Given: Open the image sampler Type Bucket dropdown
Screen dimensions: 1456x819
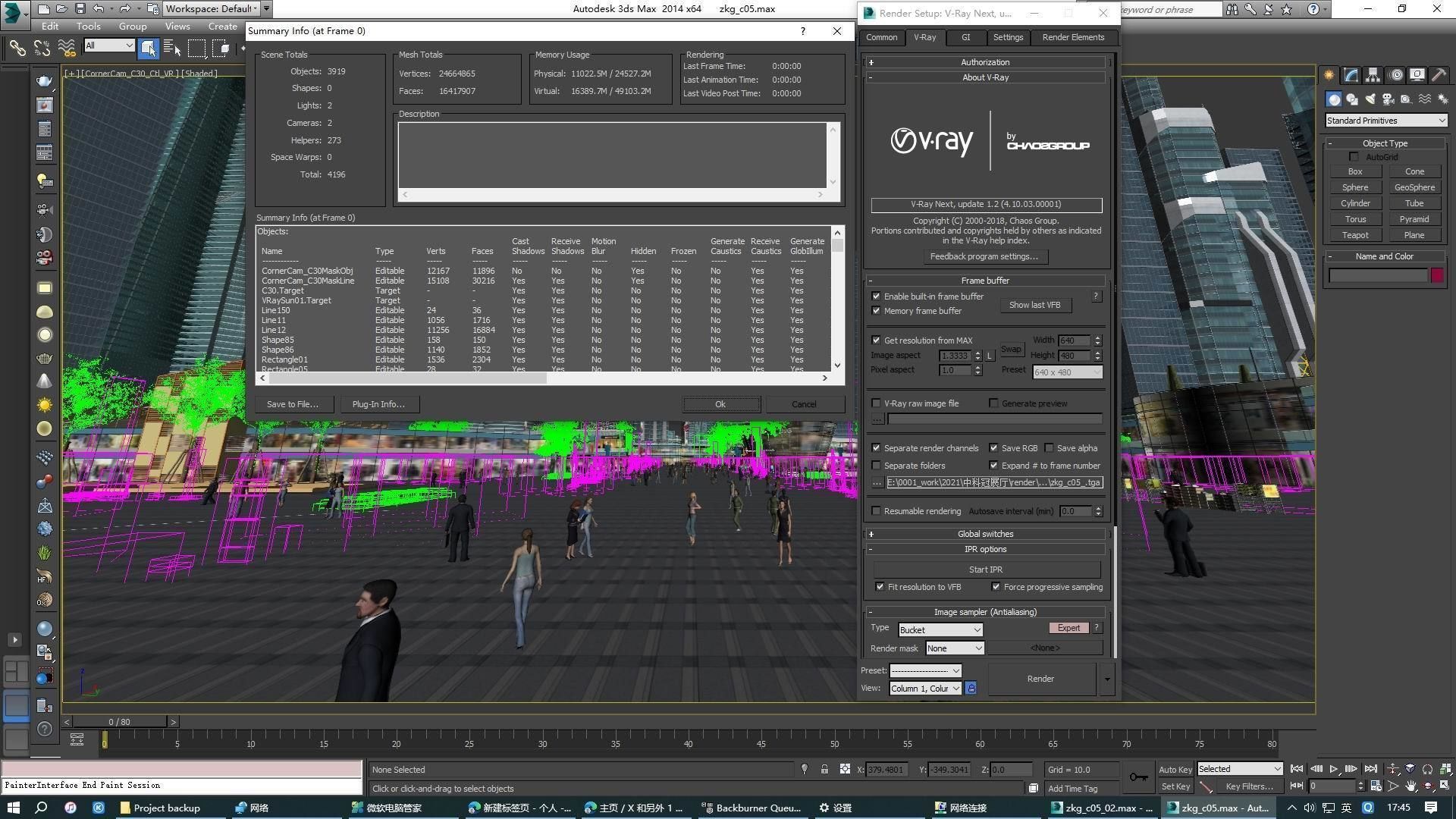Looking at the screenshot, I should point(940,630).
